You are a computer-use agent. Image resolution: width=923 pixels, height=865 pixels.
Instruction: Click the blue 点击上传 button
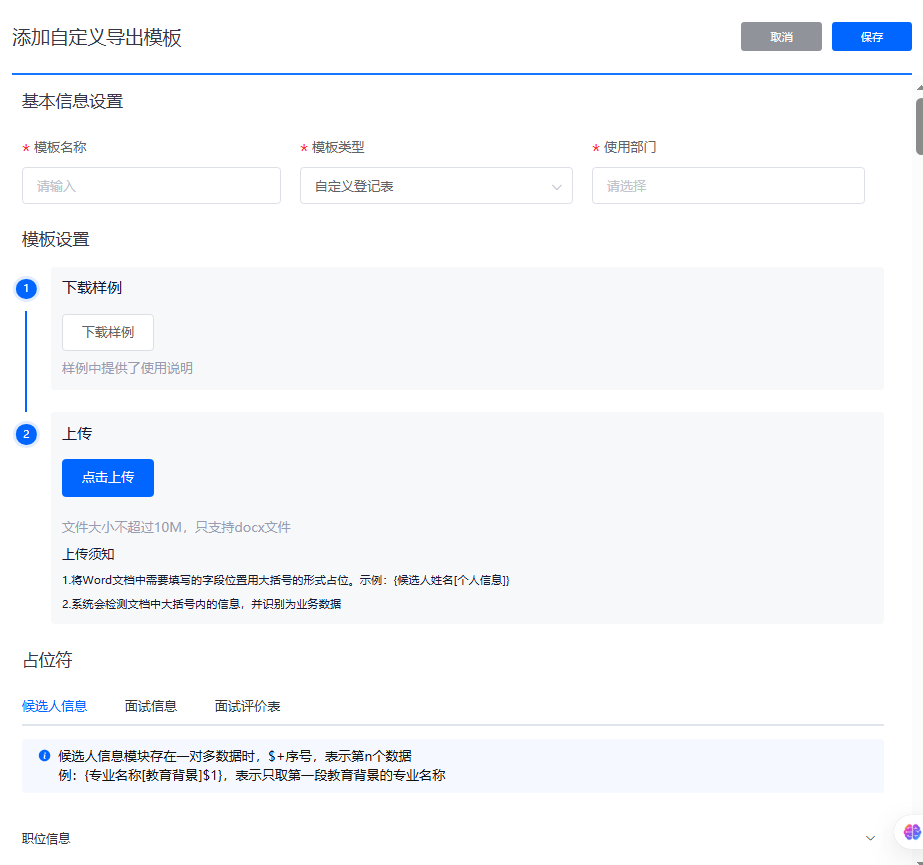point(108,478)
